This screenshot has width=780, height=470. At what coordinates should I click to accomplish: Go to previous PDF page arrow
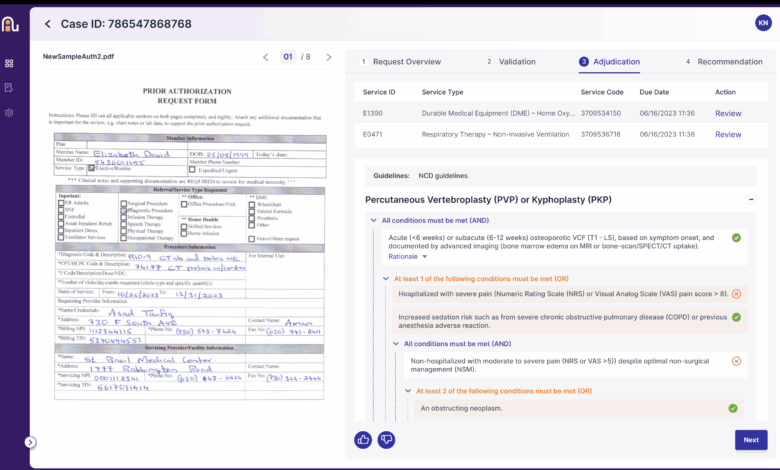point(266,57)
